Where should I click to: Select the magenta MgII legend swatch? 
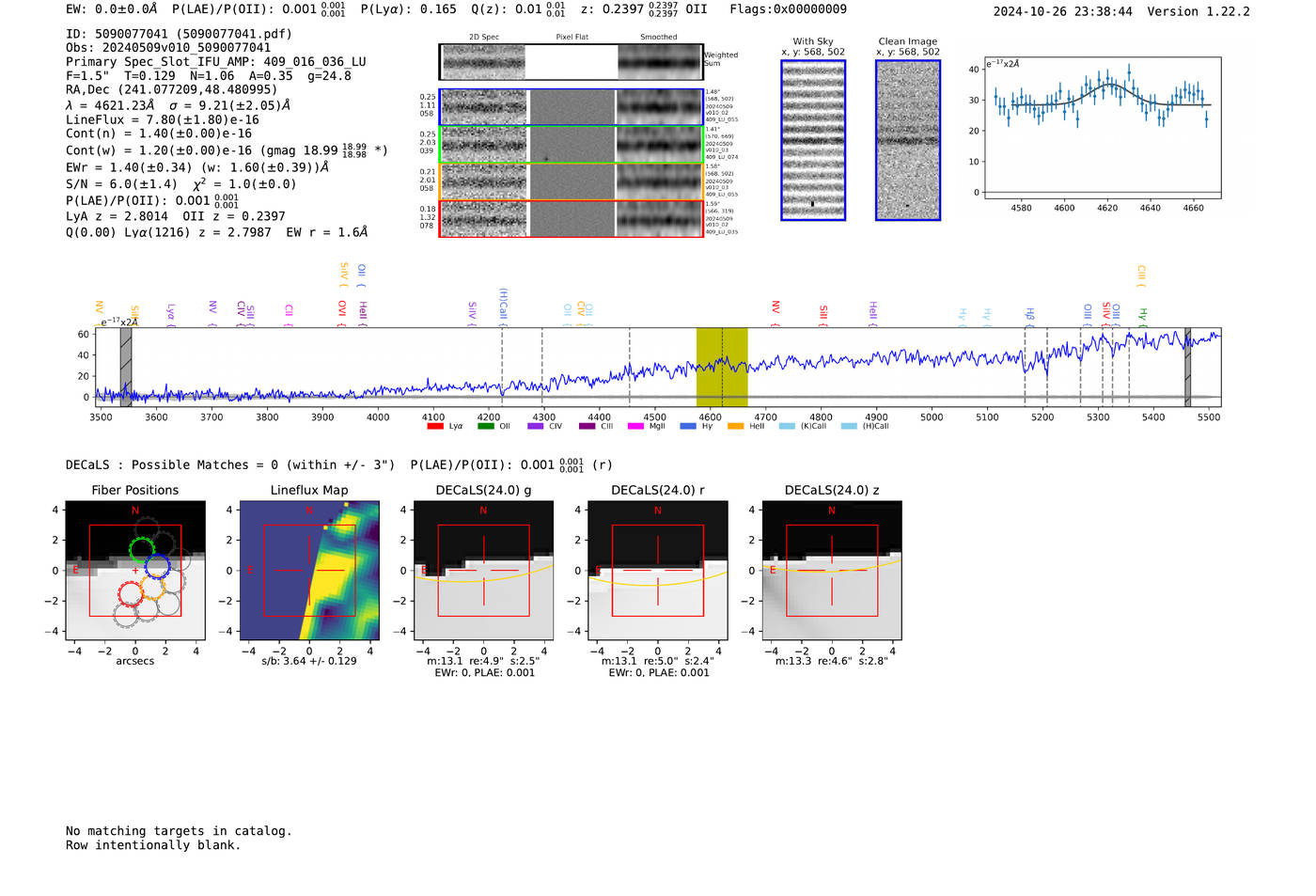coord(636,427)
